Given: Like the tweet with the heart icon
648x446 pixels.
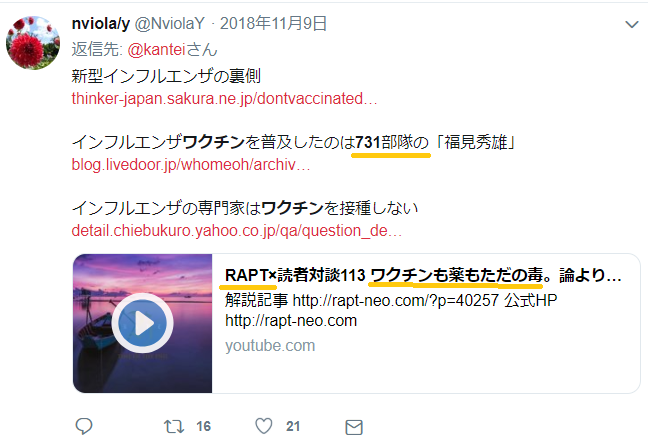Looking at the screenshot, I should click(264, 426).
